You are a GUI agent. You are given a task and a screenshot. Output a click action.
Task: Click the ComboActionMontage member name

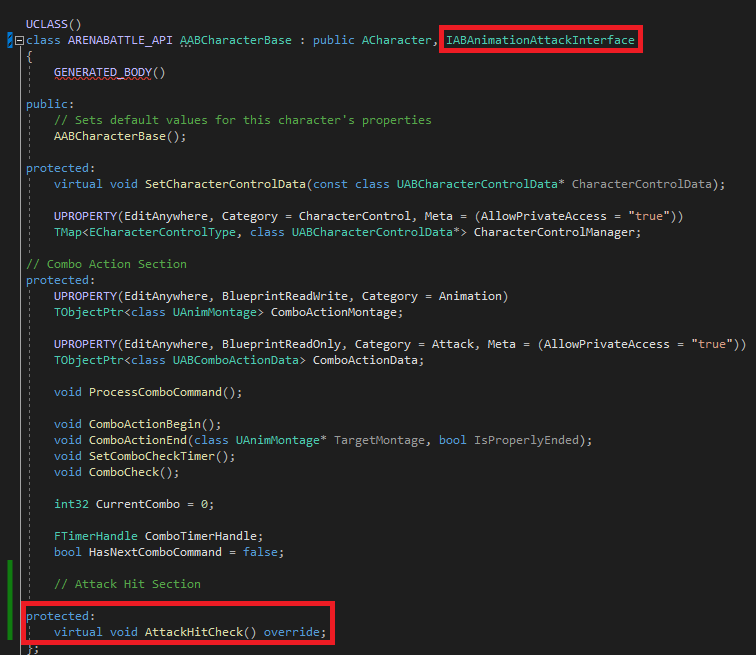point(333,312)
